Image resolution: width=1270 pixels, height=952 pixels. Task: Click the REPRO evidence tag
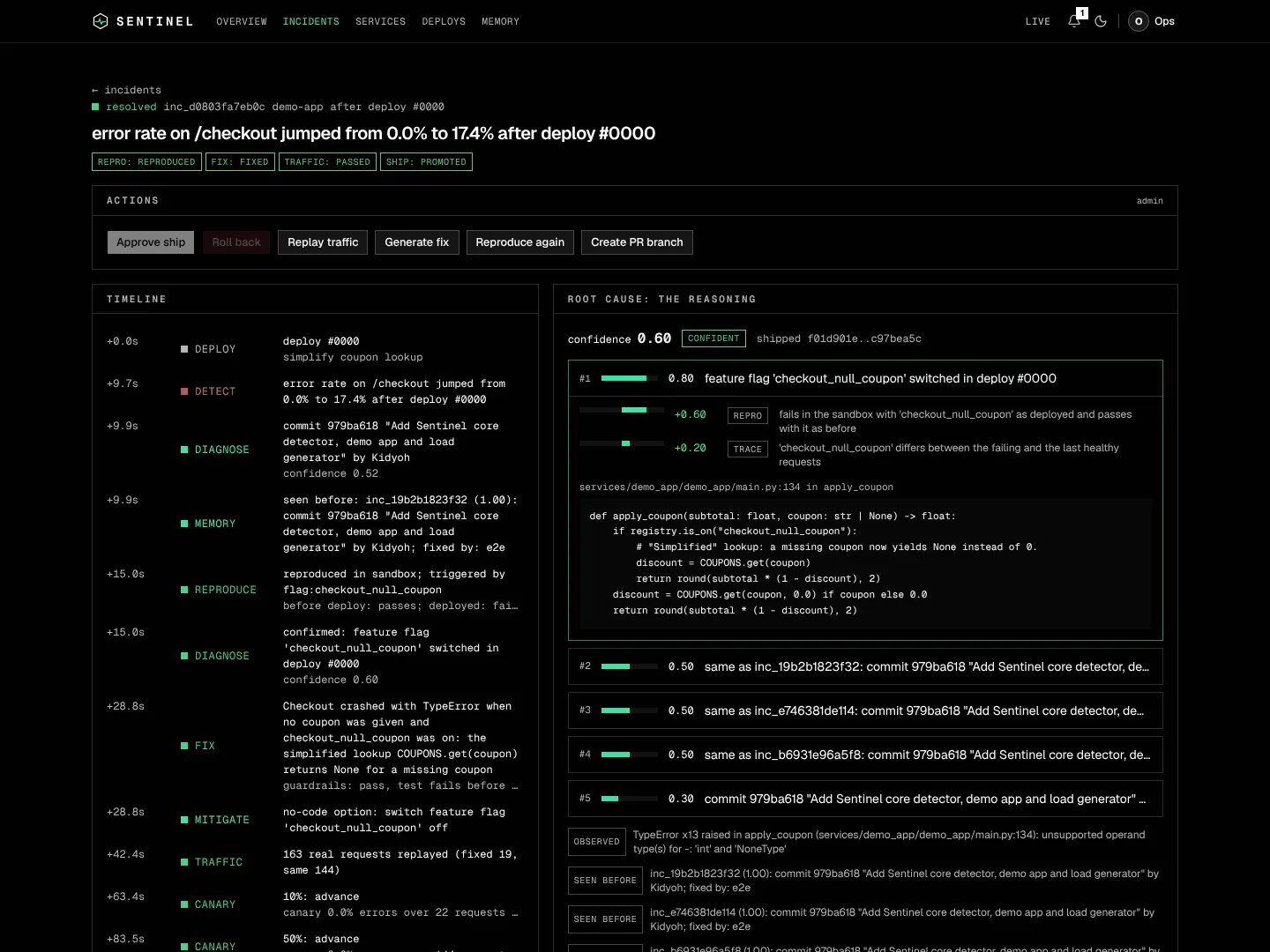pos(748,416)
